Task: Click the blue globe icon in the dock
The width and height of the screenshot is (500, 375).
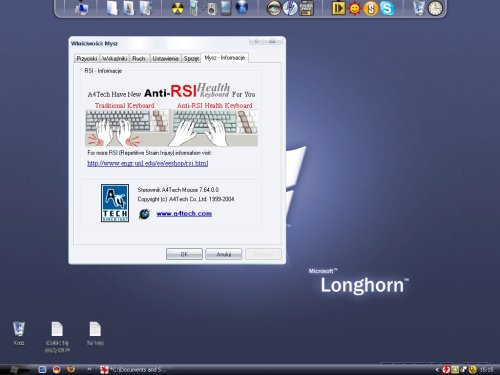Action: click(x=242, y=8)
